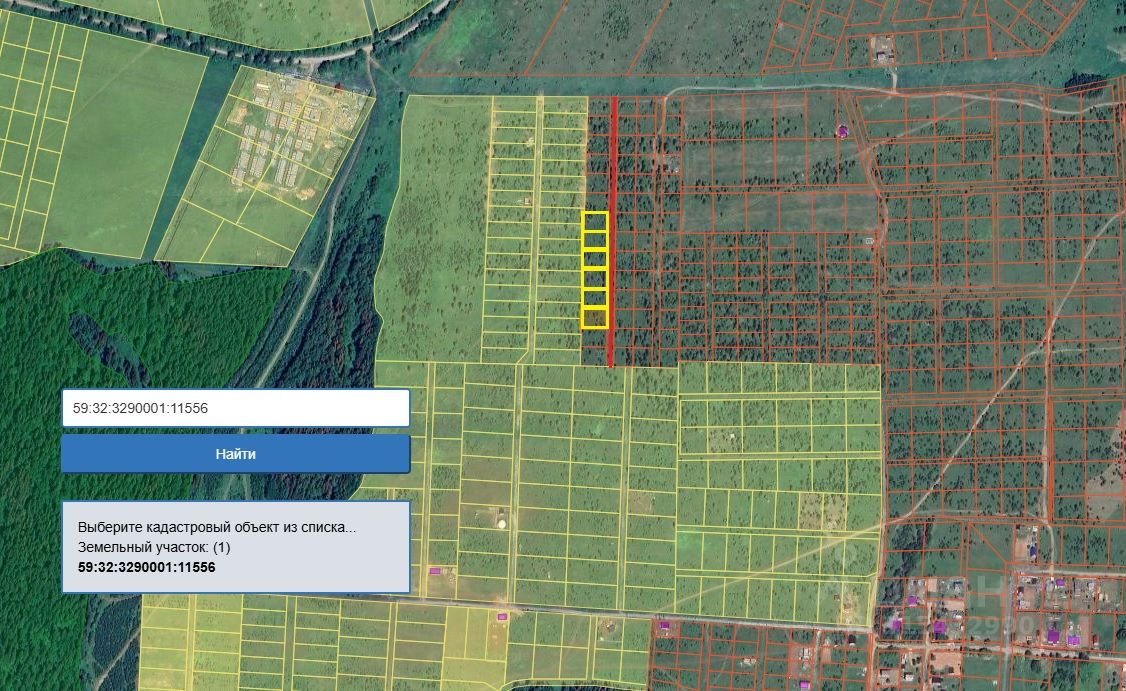Click the Земельный участок: (1) result heading
Viewport: 1126px width, 691px height.
click(x=154, y=547)
